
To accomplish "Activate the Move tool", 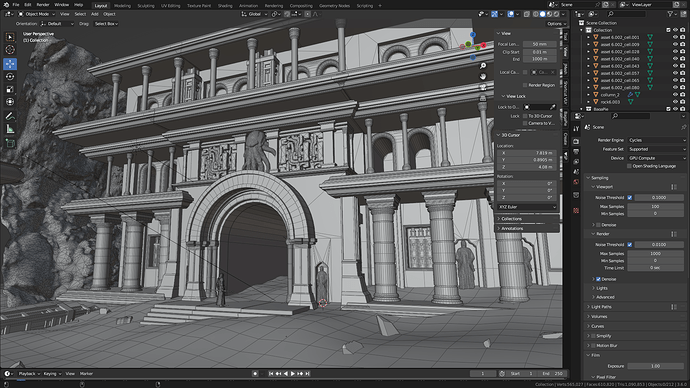I will (10, 64).
